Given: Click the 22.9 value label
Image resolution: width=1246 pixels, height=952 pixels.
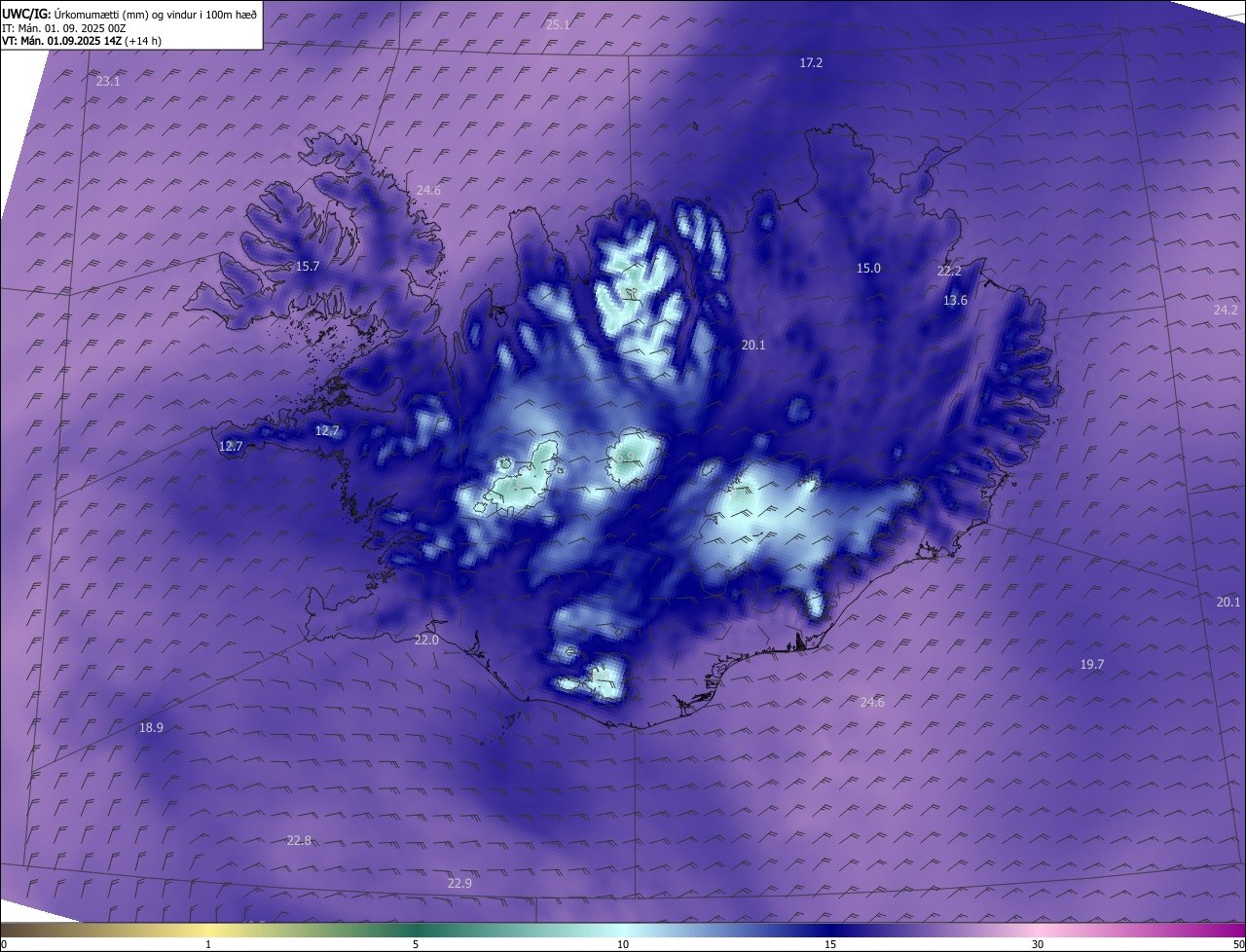Looking at the screenshot, I should coord(459,883).
